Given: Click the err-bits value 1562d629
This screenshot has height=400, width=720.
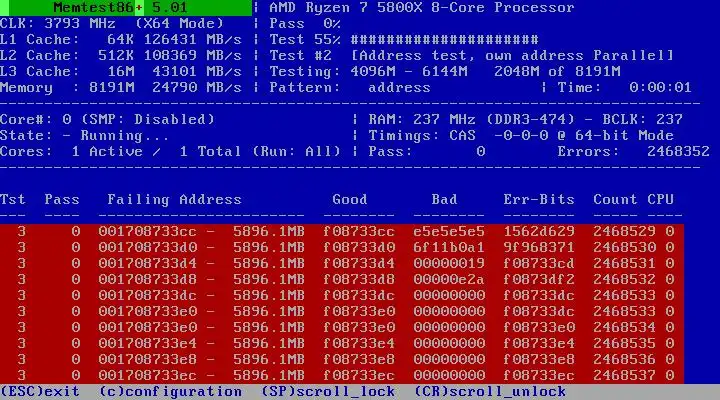Looking at the screenshot, I should click(x=539, y=231).
